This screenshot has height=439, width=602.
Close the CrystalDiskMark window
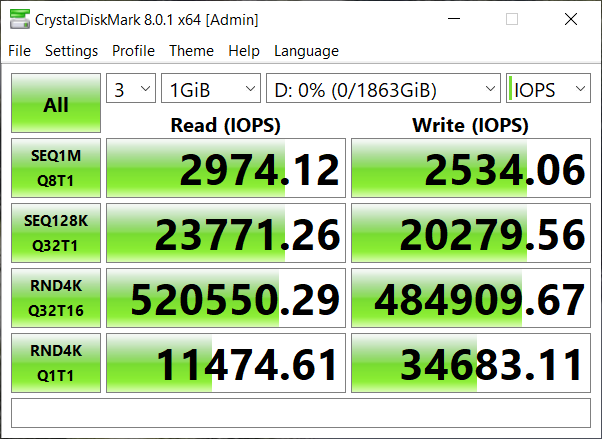pos(571,19)
